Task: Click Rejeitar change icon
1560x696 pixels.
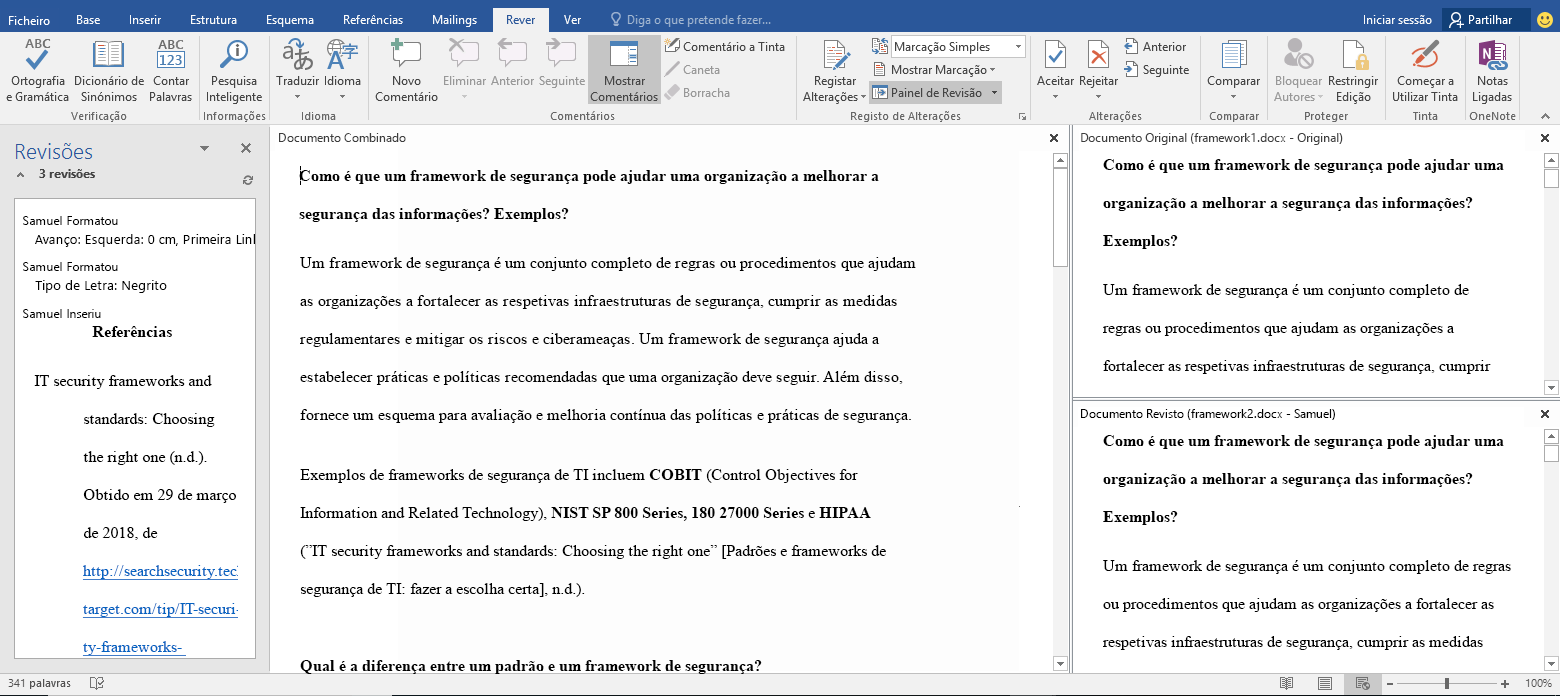Action: click(x=1098, y=56)
